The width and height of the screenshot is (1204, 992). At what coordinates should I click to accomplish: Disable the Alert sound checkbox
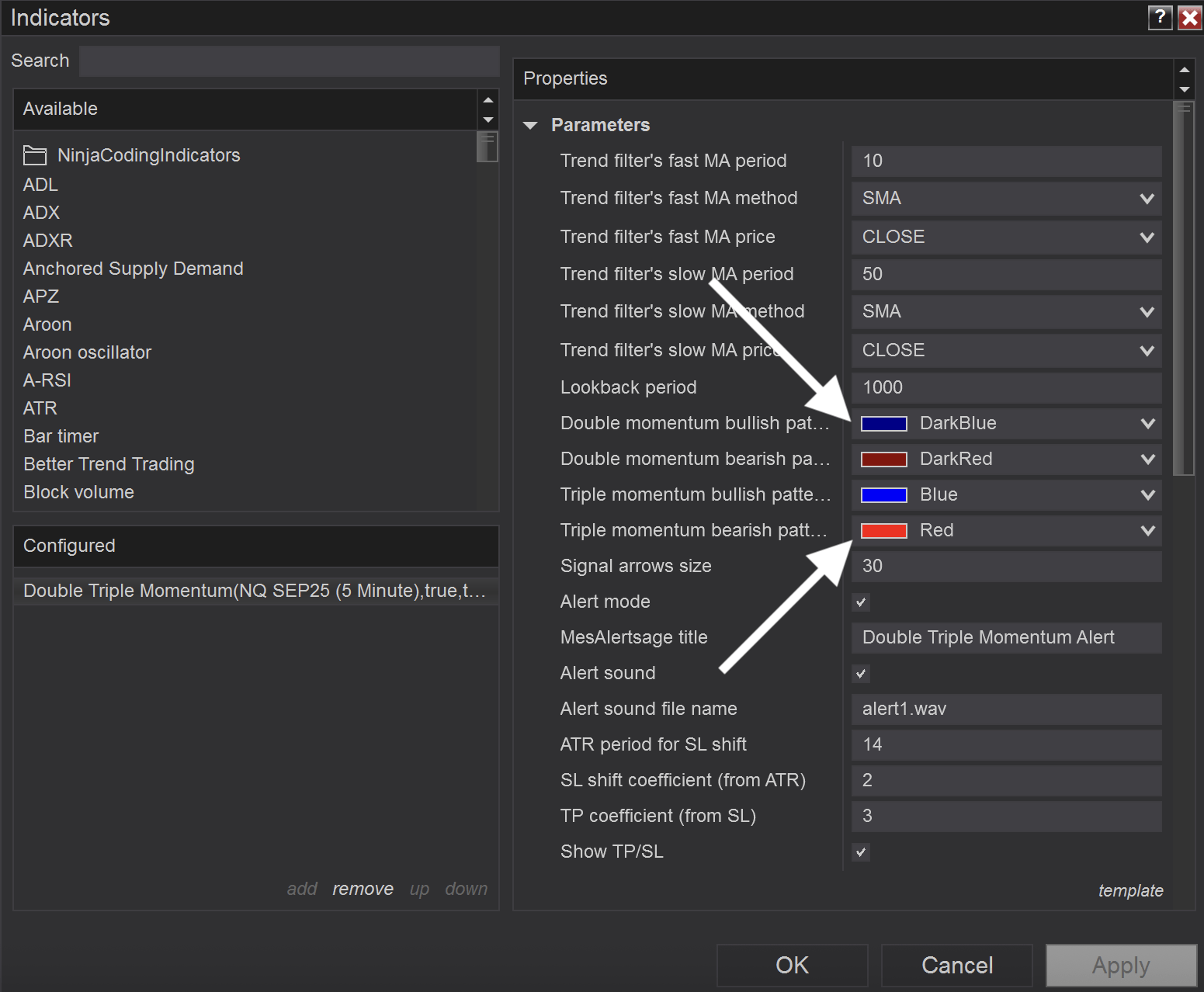point(861,674)
